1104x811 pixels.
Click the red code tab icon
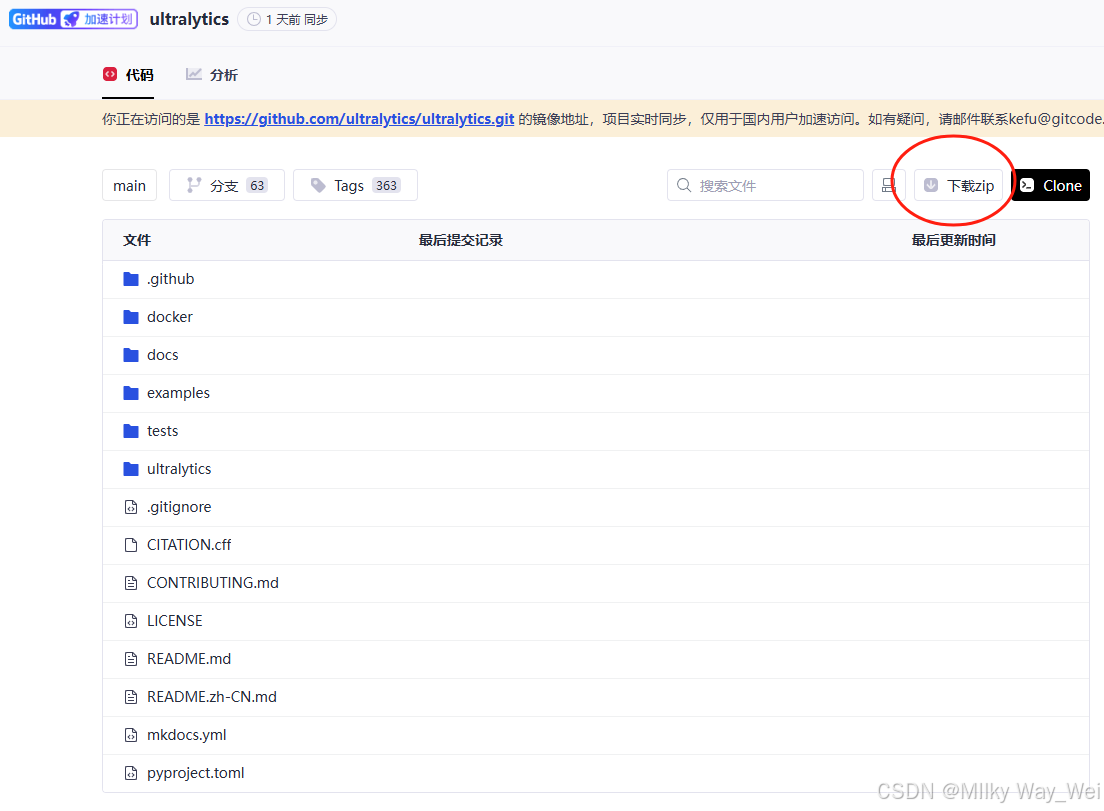[110, 74]
